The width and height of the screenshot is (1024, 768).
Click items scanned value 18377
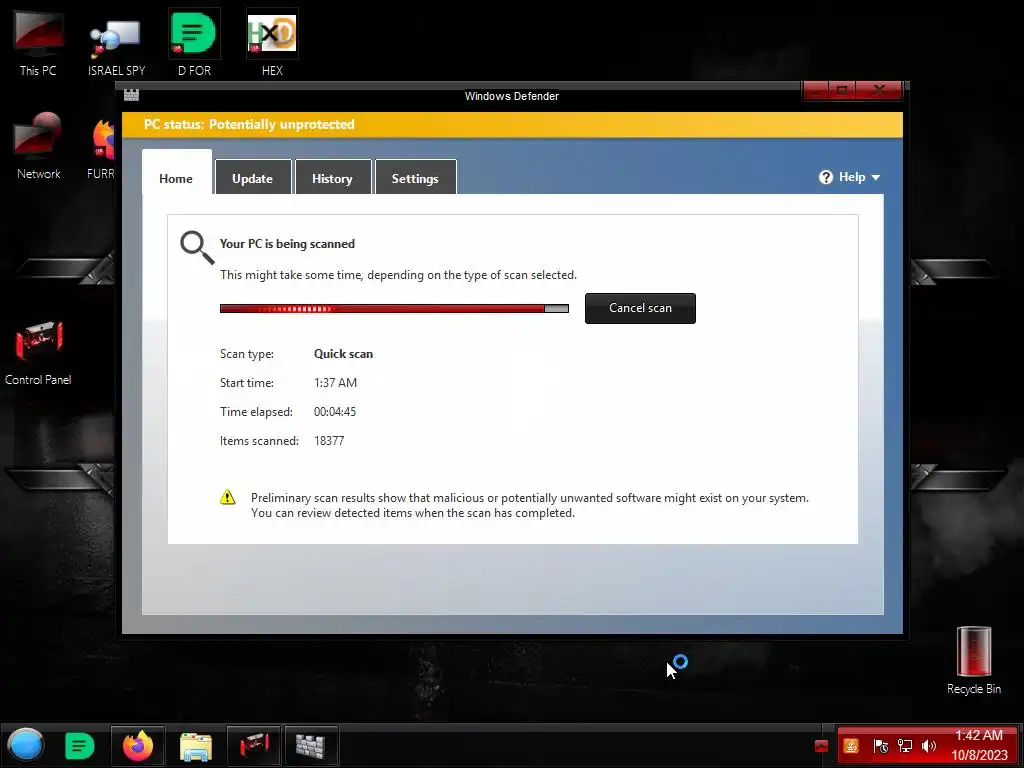coord(329,441)
